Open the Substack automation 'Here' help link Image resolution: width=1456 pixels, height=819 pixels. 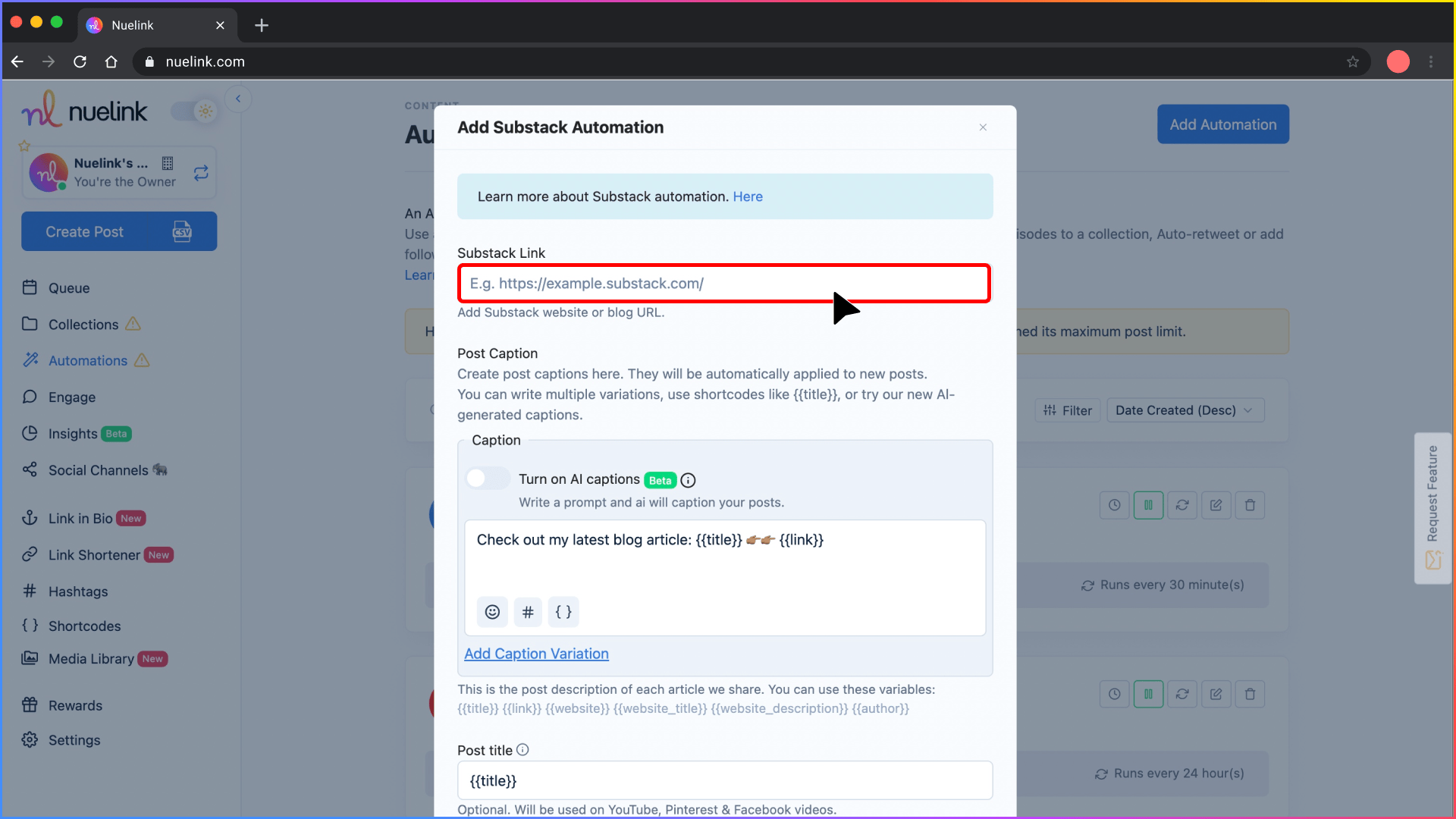tap(748, 196)
